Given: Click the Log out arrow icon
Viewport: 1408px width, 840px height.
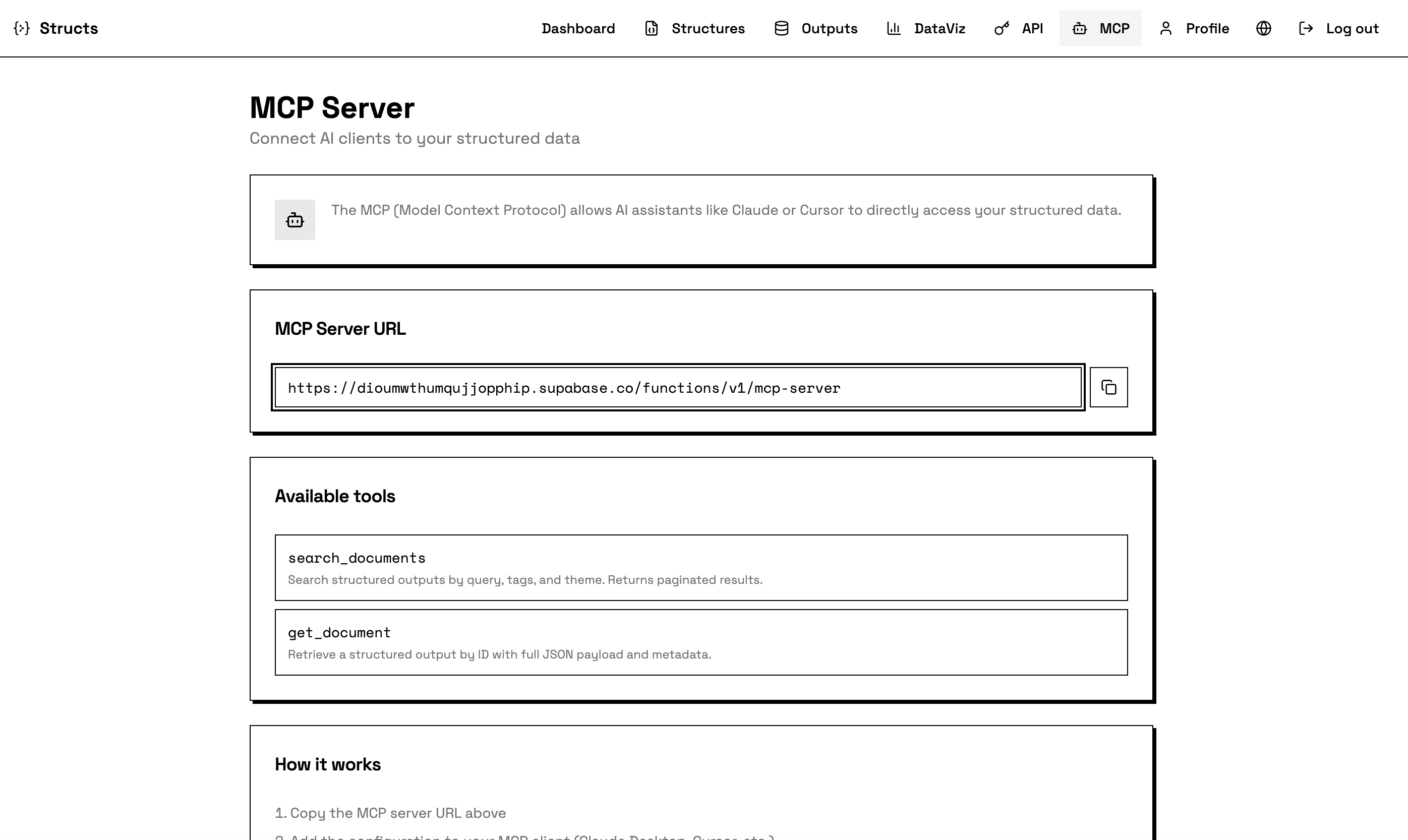Looking at the screenshot, I should point(1307,28).
